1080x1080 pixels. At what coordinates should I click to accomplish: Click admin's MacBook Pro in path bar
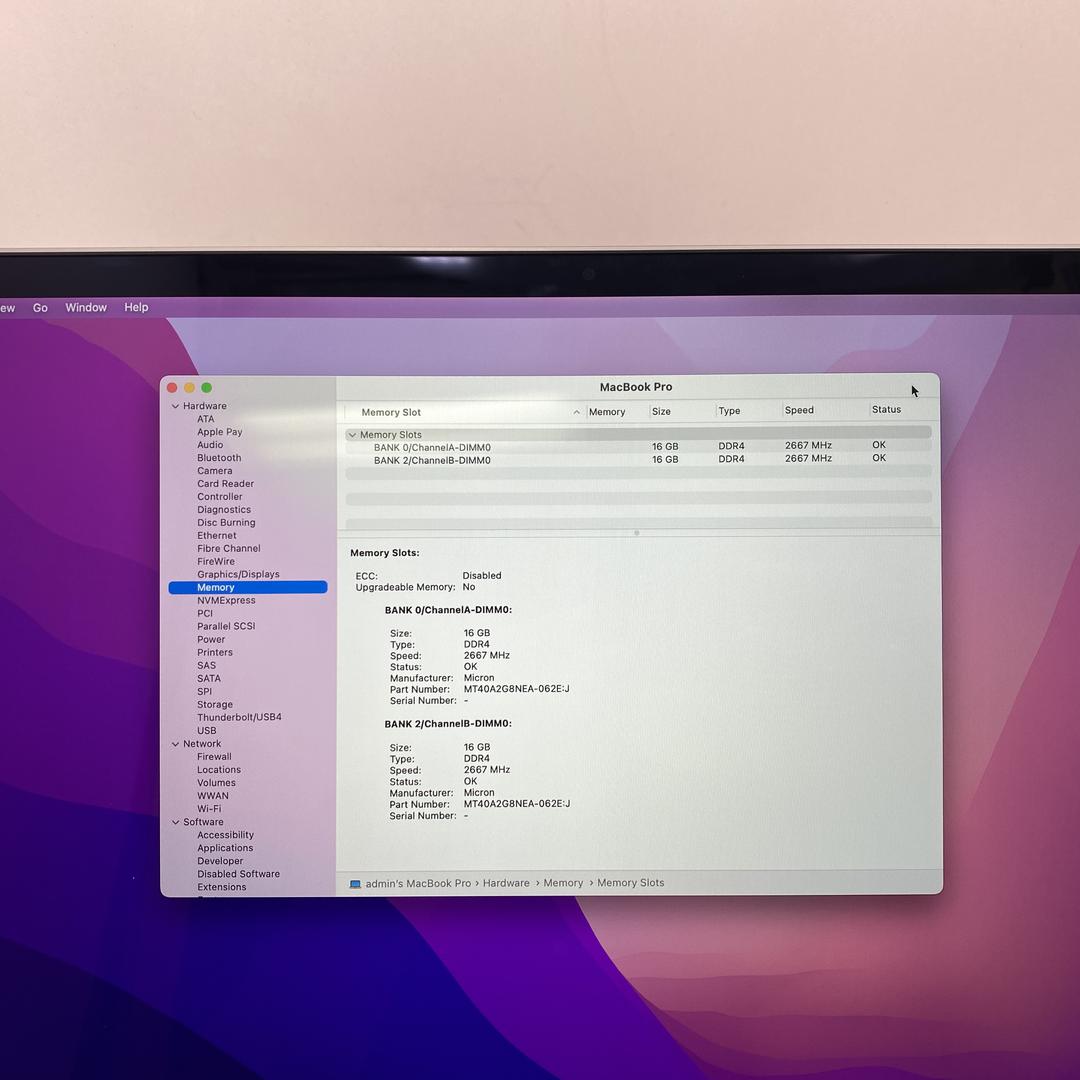pos(418,884)
